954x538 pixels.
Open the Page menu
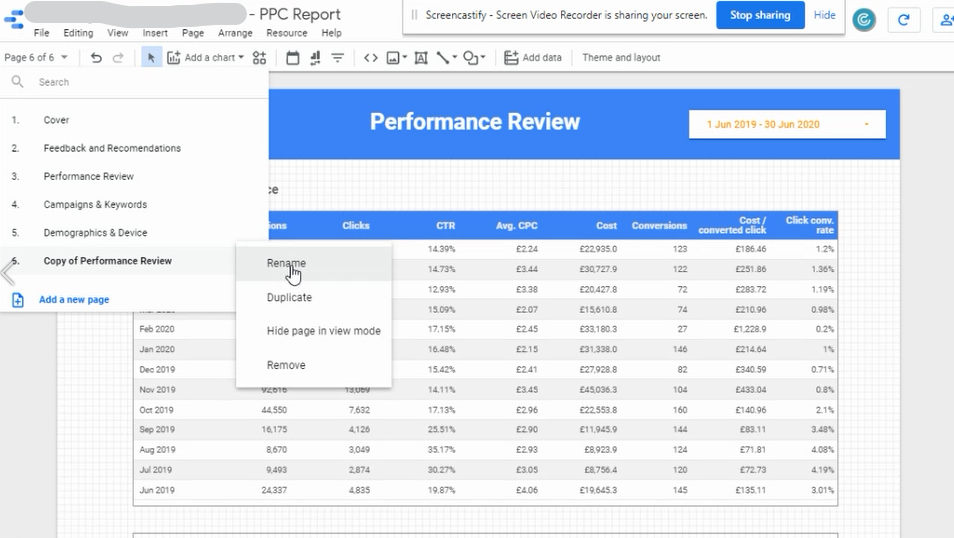tap(193, 33)
